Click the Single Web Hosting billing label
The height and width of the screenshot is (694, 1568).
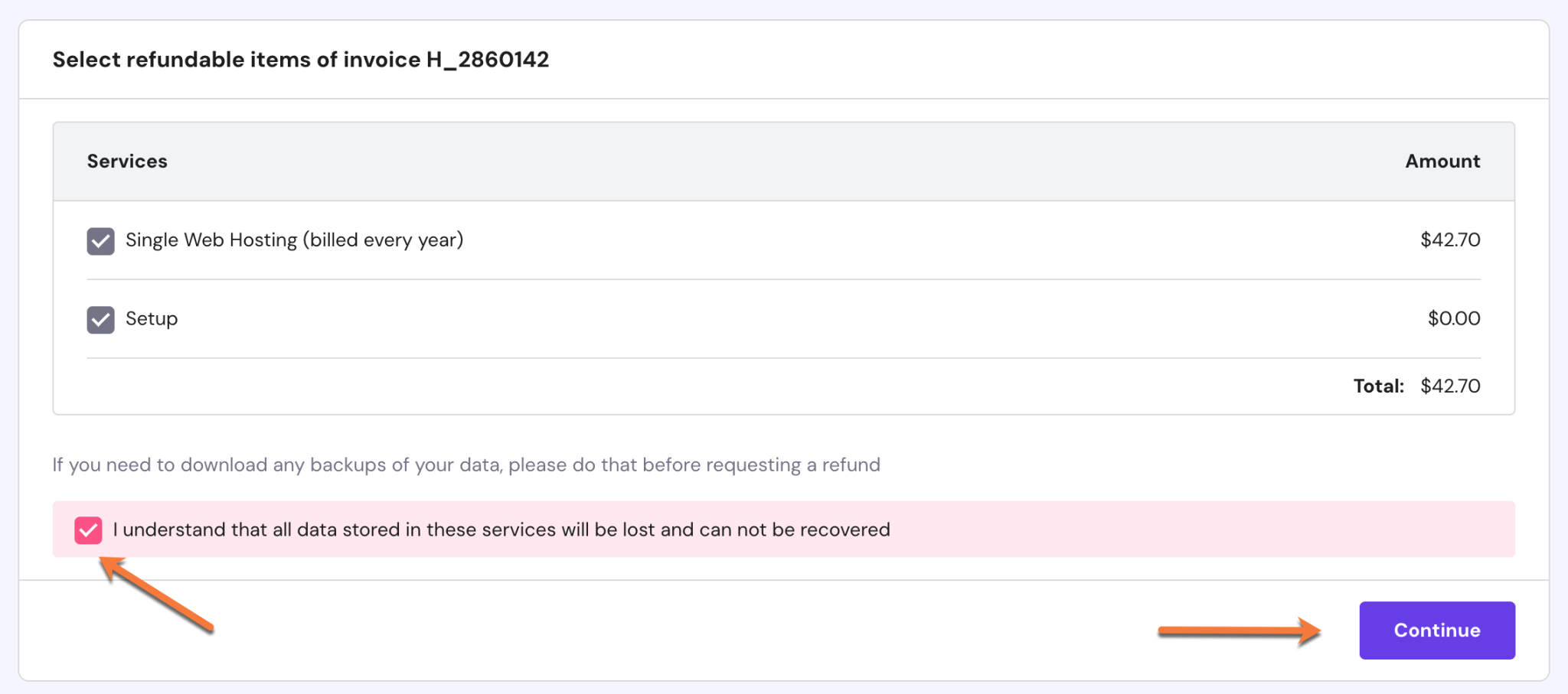pos(296,239)
